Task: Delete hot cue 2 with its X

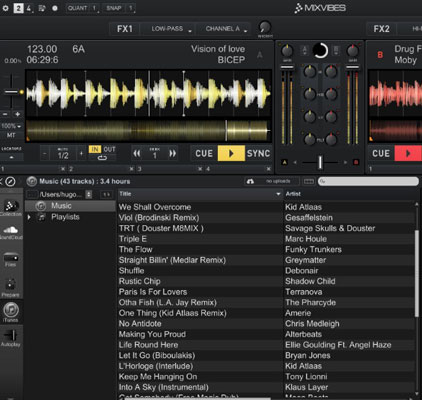Action: (x=131, y=169)
